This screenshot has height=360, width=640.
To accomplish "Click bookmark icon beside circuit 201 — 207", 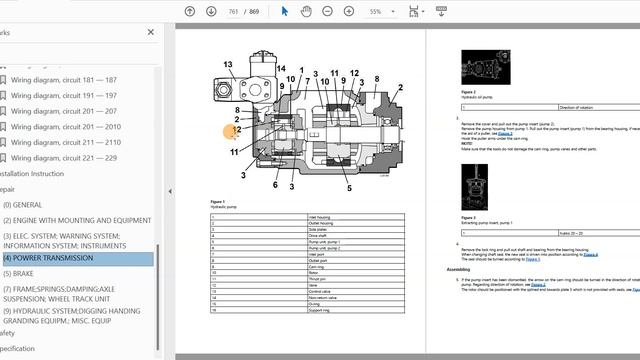I will click(3, 111).
